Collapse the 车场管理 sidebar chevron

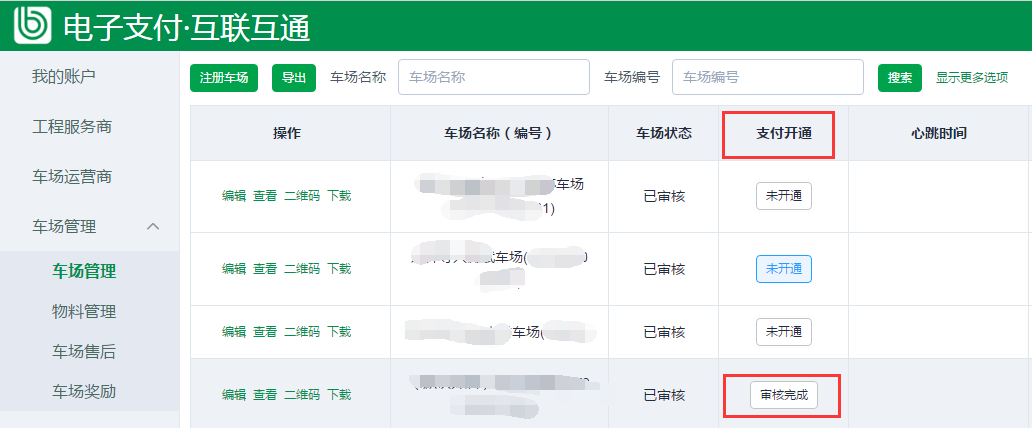coord(153,227)
